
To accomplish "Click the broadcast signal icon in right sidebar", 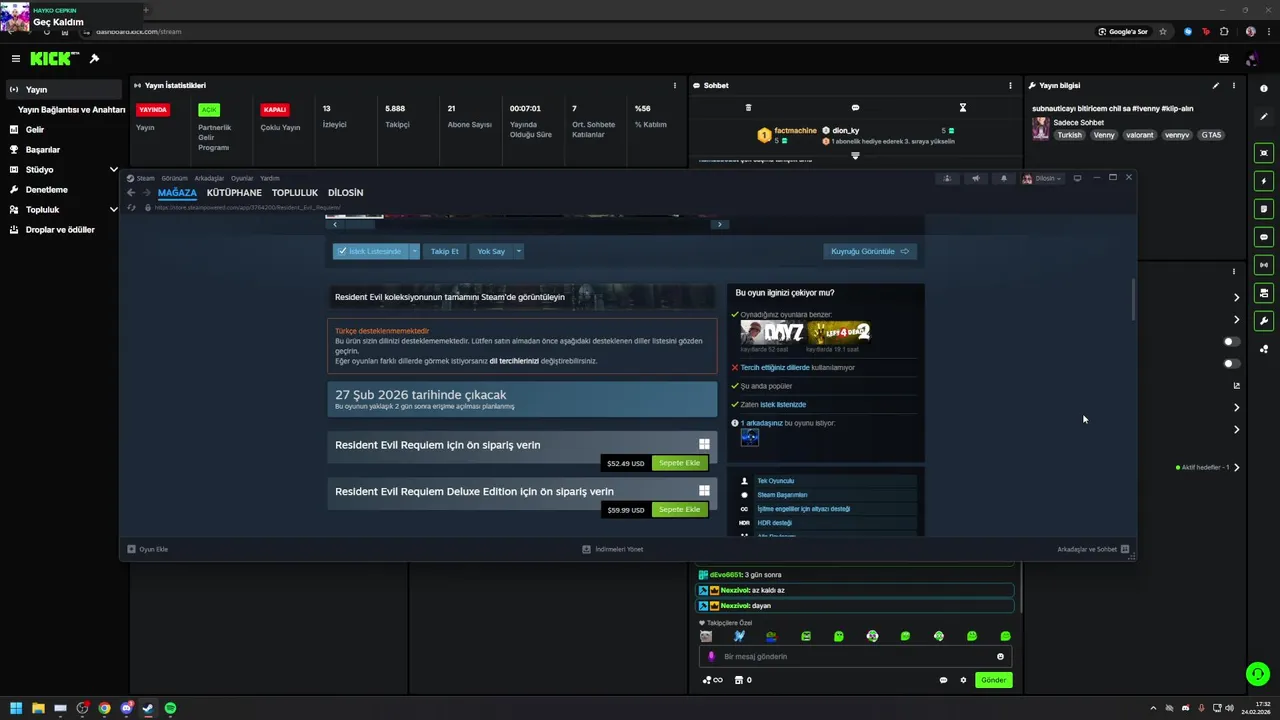I will pos(1264,265).
